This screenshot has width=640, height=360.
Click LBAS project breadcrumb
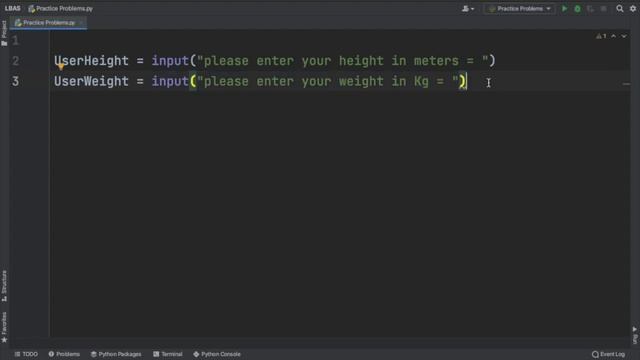click(x=13, y=8)
